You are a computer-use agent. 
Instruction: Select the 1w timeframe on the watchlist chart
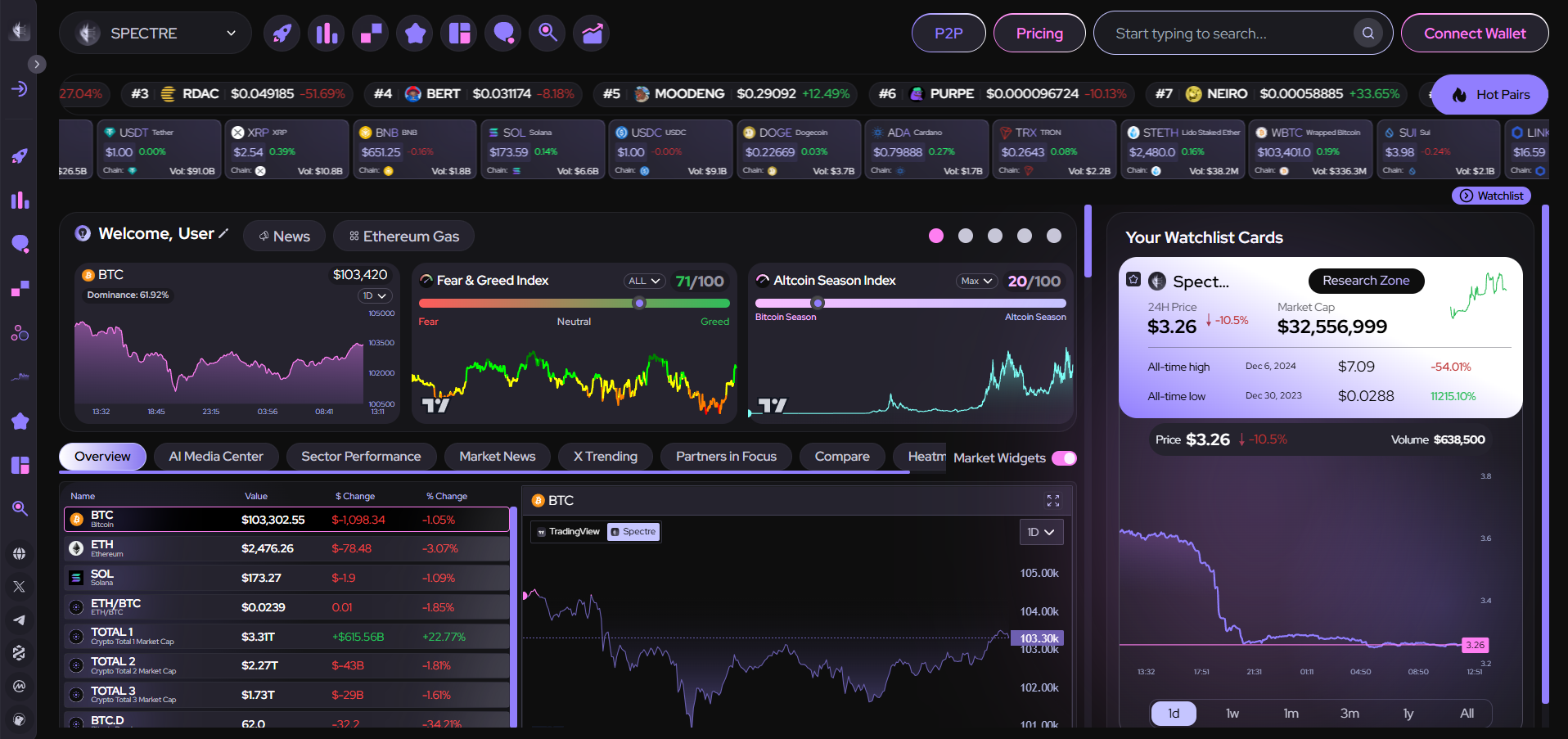click(1232, 713)
